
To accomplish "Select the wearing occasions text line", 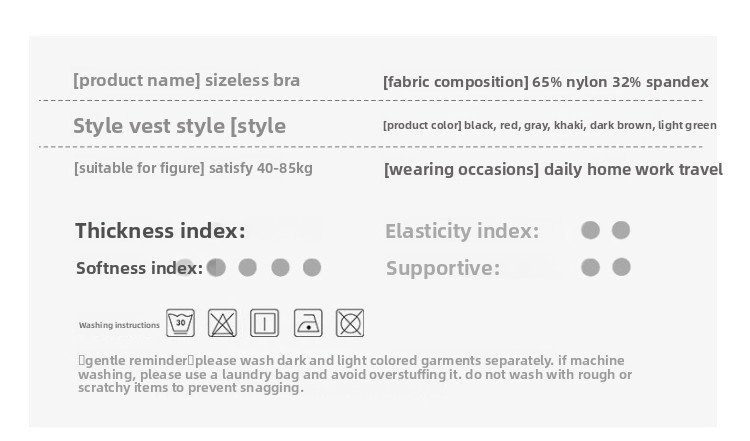I will [x=553, y=169].
